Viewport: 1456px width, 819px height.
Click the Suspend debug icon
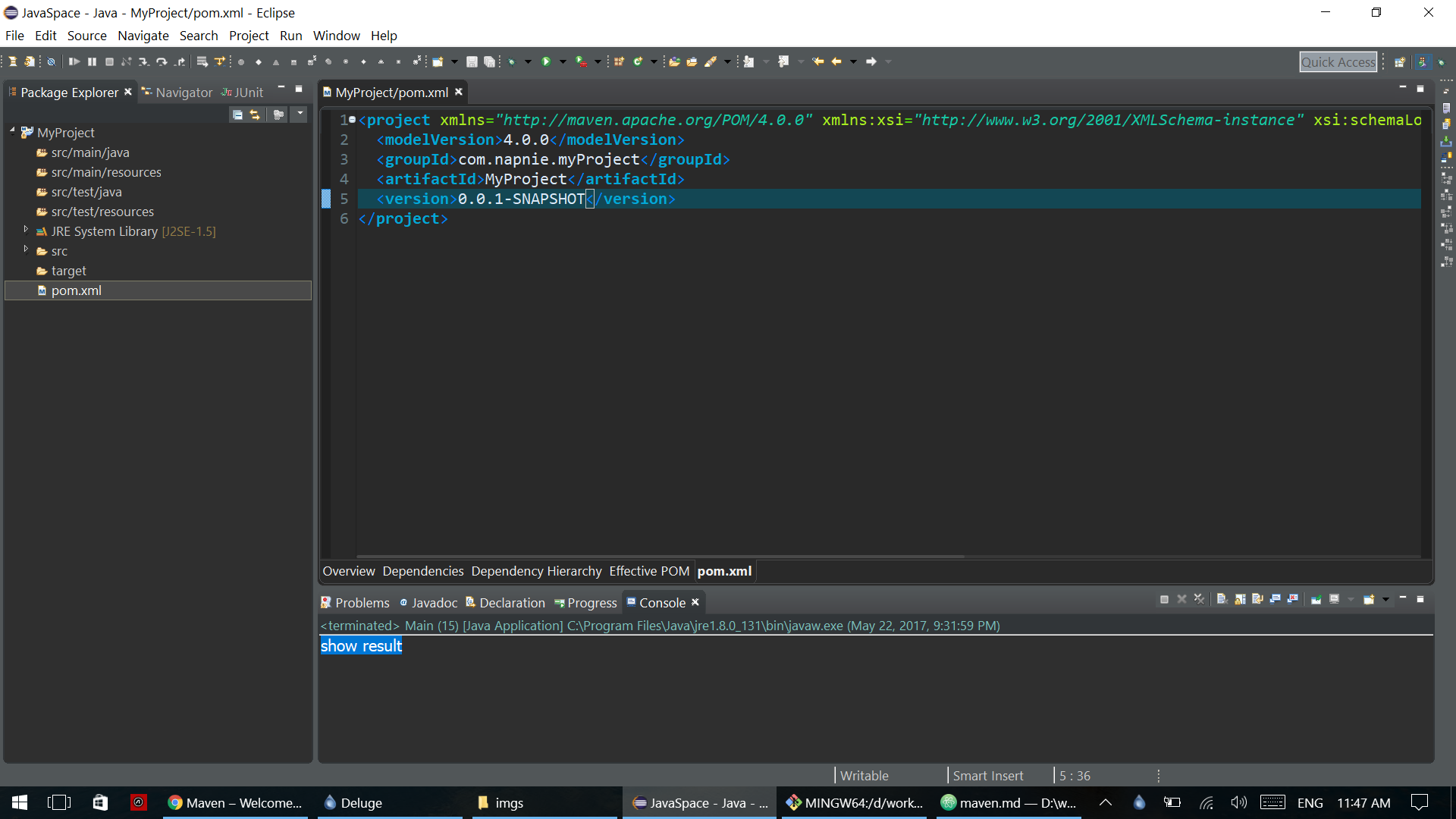point(92,61)
